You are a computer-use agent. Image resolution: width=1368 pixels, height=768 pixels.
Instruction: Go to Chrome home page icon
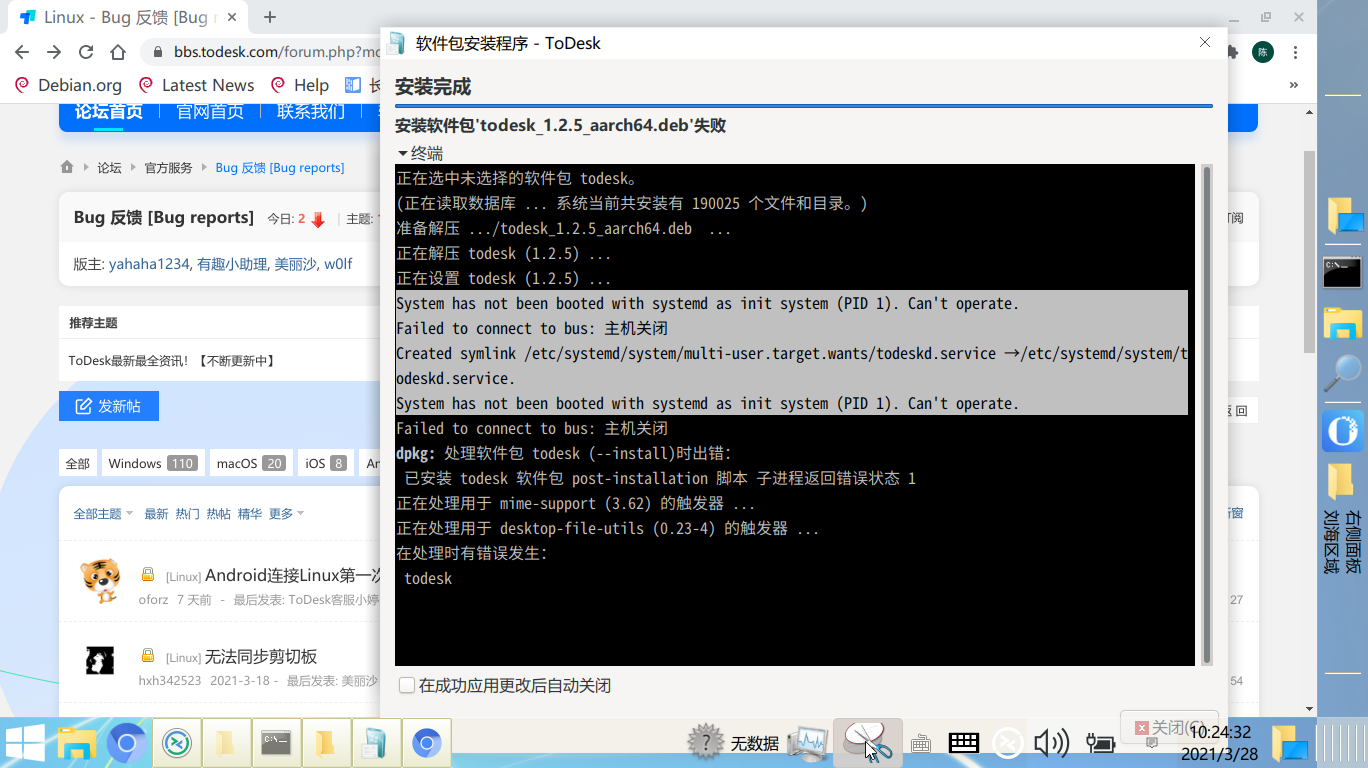118,52
